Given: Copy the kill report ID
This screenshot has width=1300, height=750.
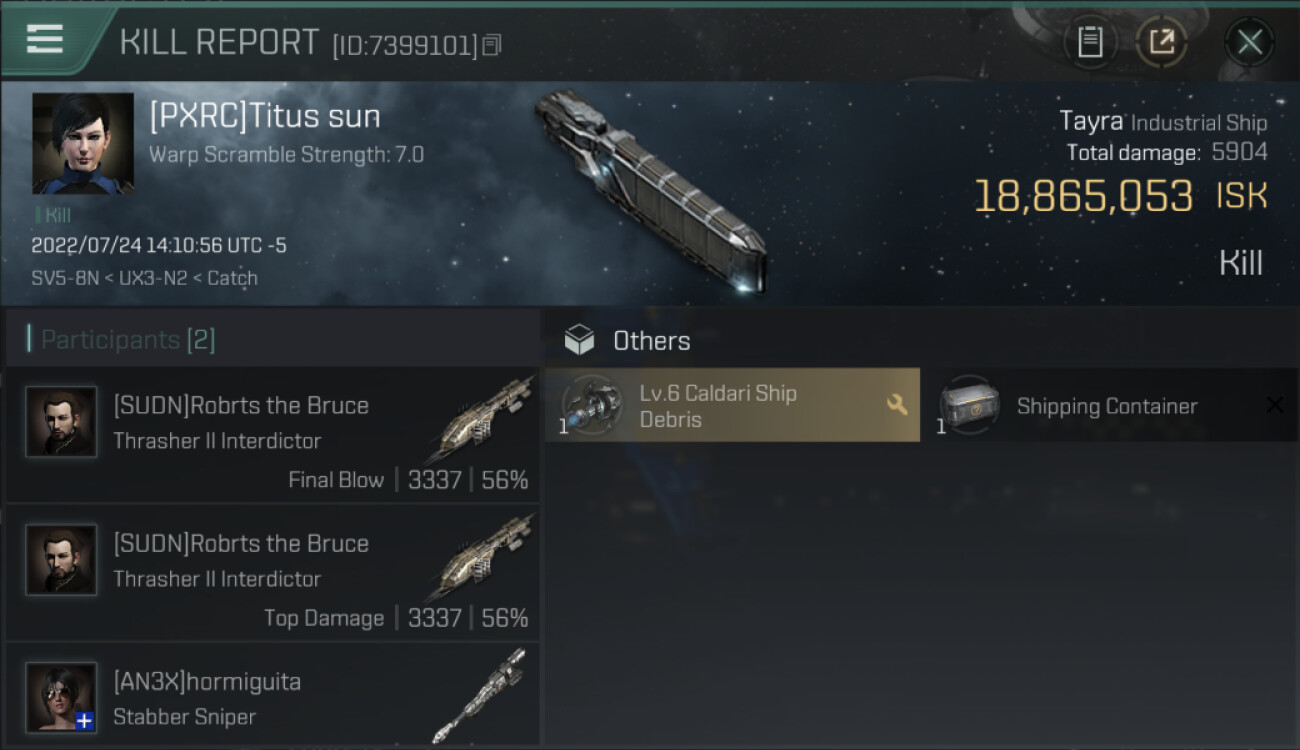Looking at the screenshot, I should point(492,45).
